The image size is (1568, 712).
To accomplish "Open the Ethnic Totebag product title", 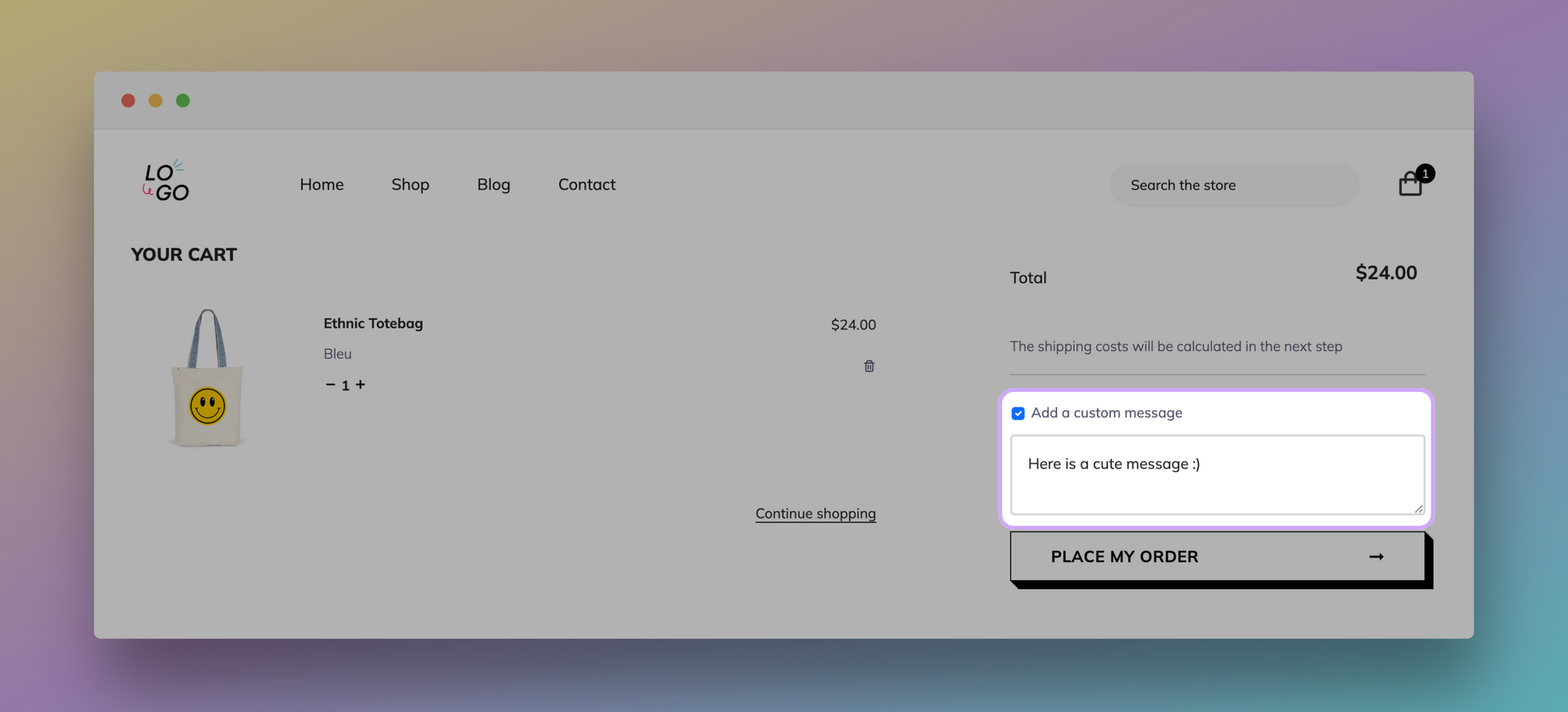I will pos(373,323).
